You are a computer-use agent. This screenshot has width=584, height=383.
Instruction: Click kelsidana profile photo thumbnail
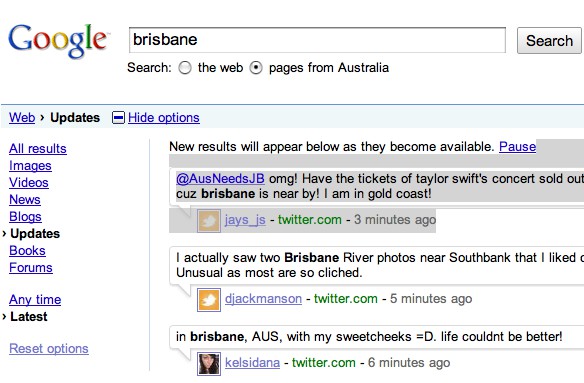point(209,364)
